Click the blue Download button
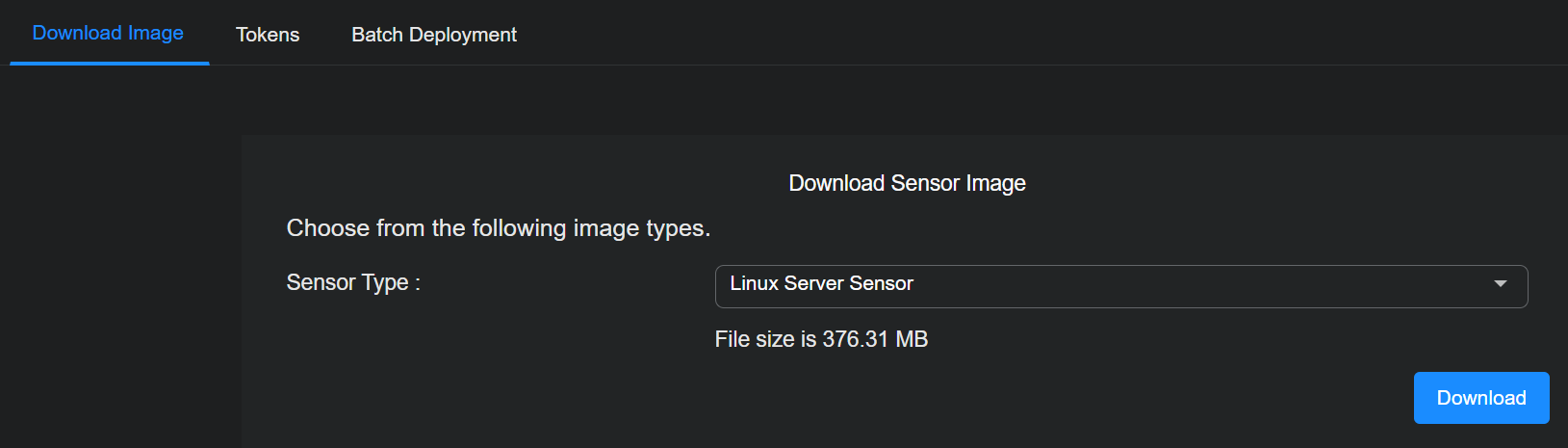This screenshot has height=448, width=1568. click(x=1480, y=398)
